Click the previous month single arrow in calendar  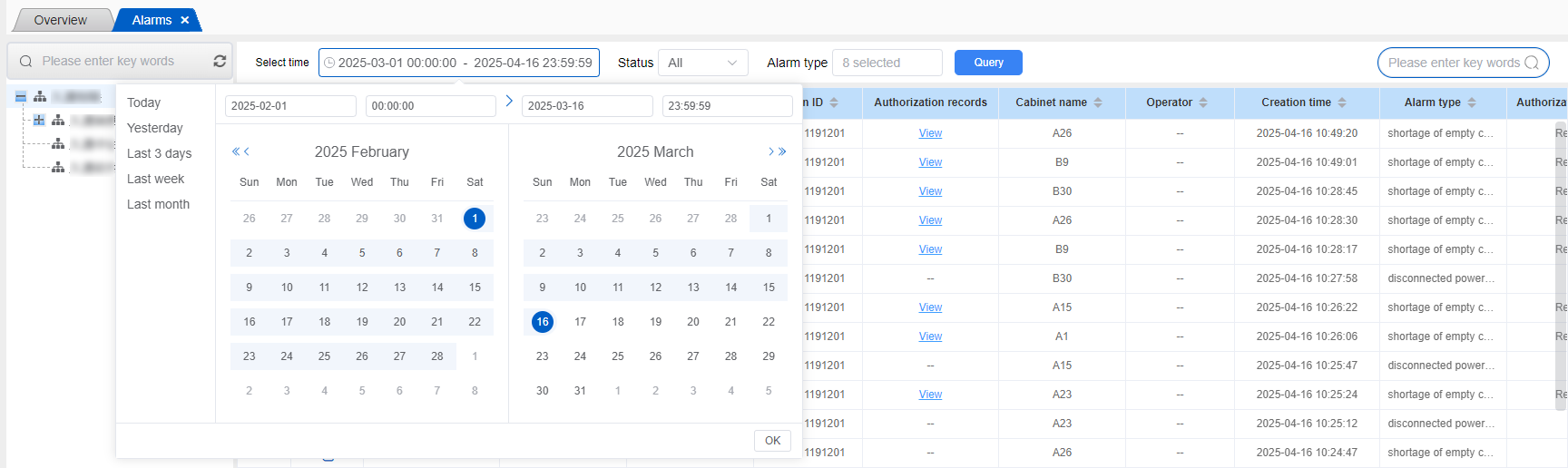click(247, 151)
